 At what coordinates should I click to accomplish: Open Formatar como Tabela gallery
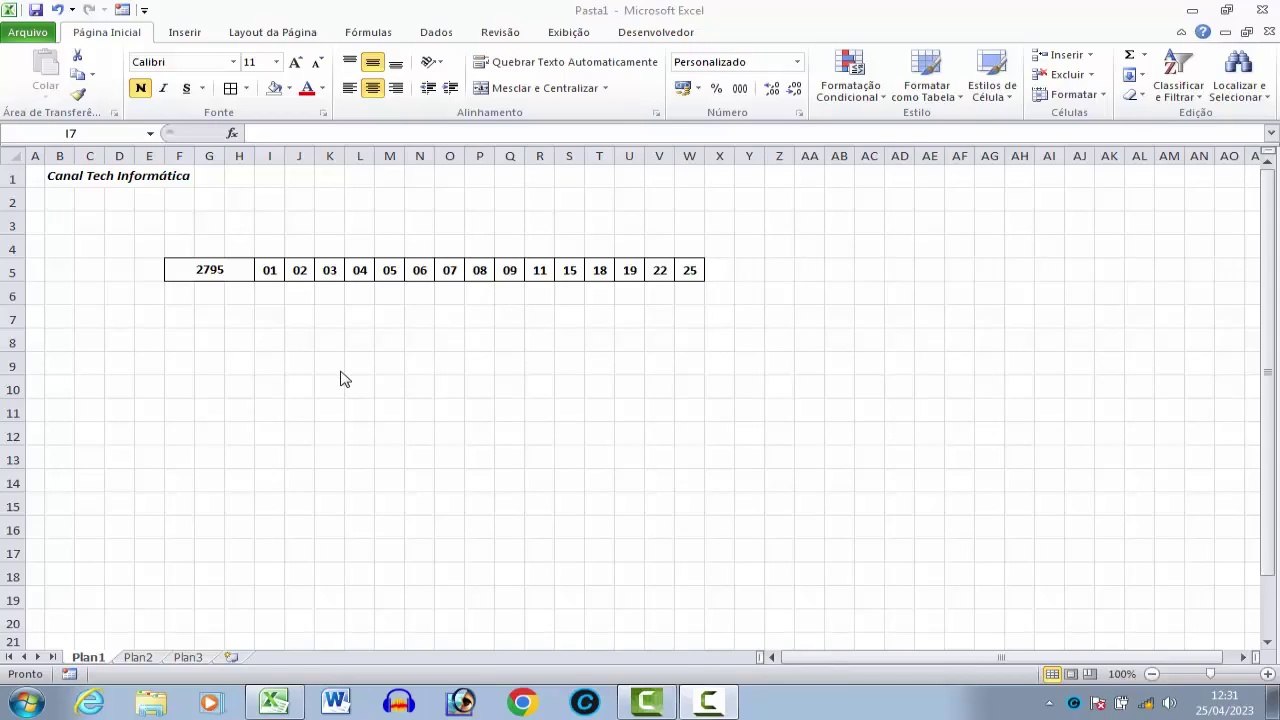(926, 76)
